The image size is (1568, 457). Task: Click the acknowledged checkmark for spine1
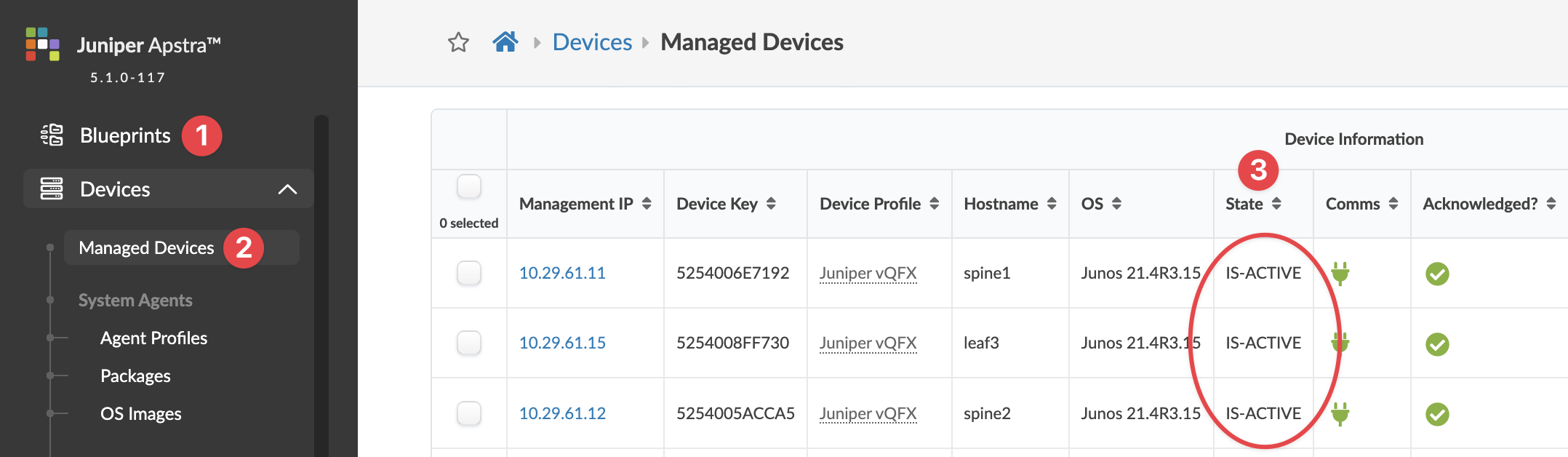click(x=1437, y=274)
